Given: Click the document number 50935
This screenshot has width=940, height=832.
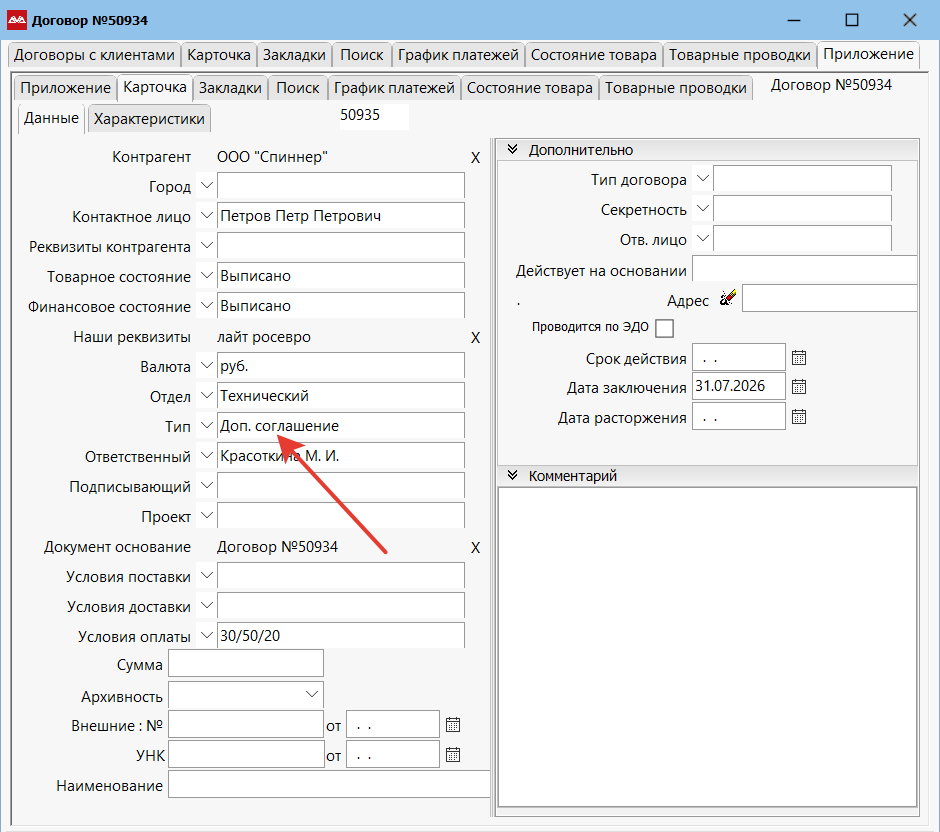Looking at the screenshot, I should click(x=360, y=115).
